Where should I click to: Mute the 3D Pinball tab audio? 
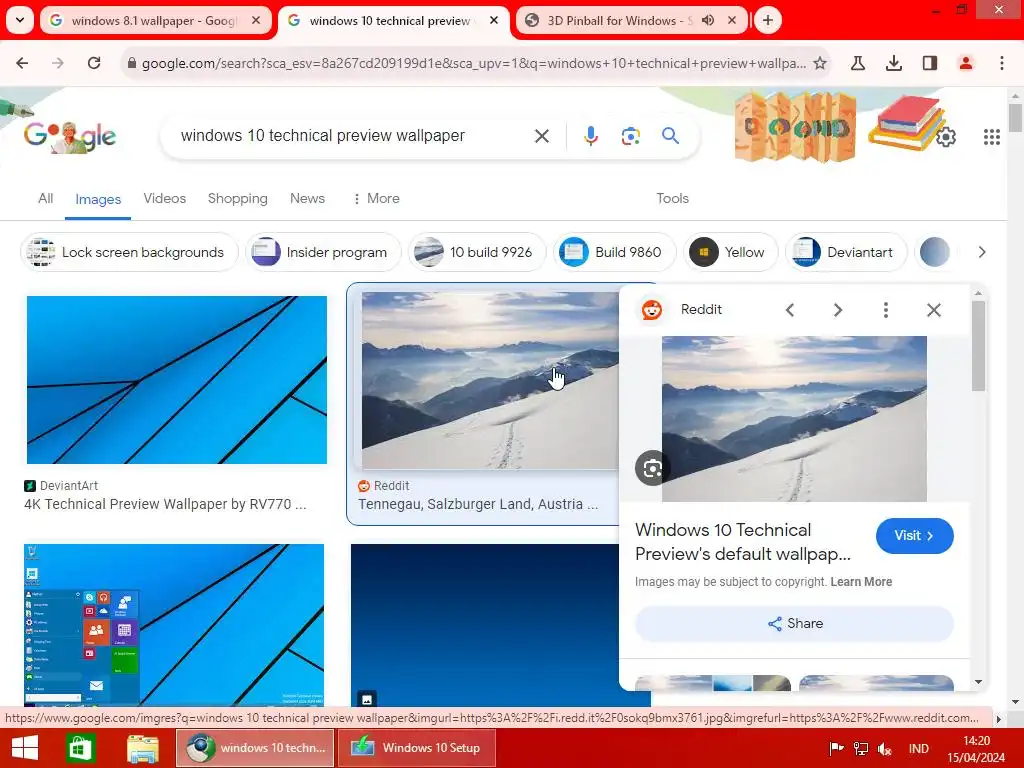[x=708, y=20]
